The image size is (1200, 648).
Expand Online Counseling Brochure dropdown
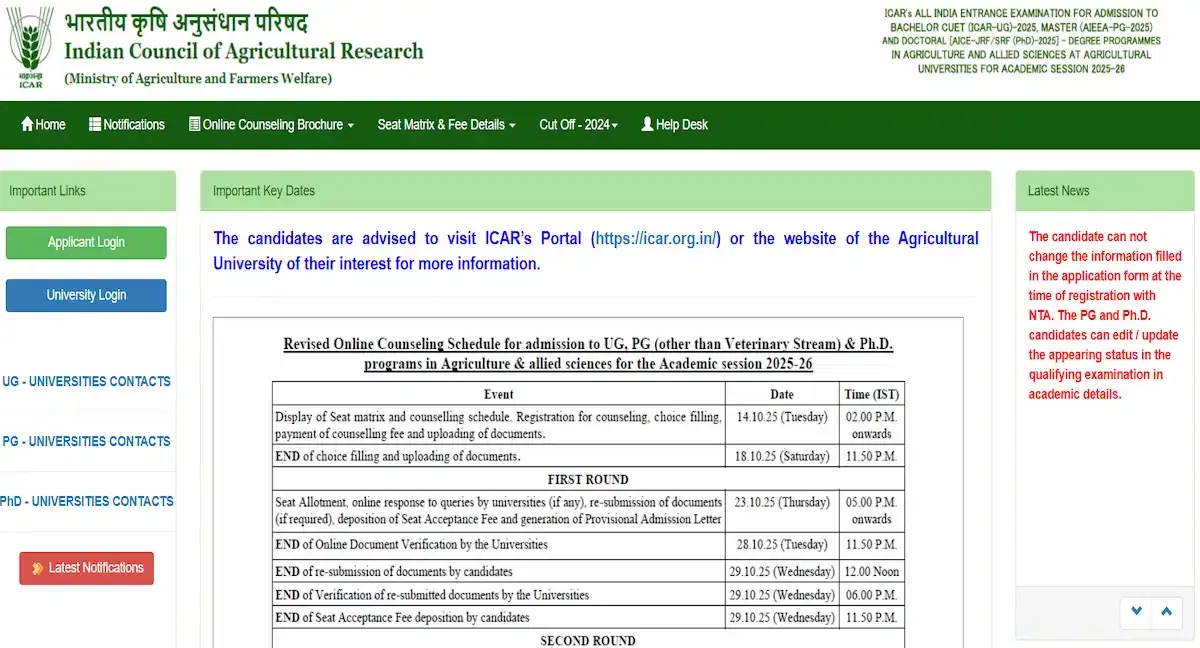point(272,125)
